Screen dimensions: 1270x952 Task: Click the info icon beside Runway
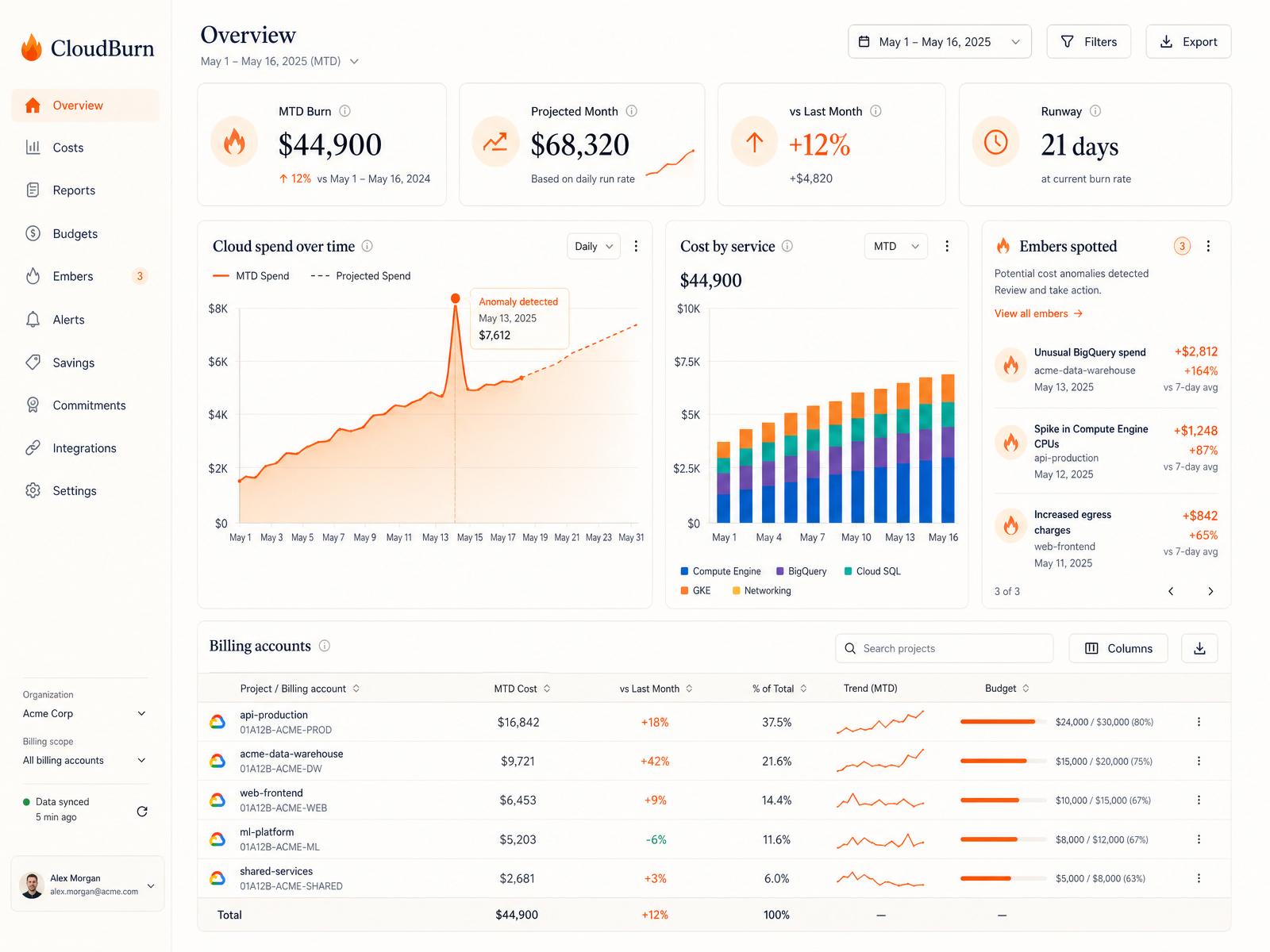point(1095,111)
